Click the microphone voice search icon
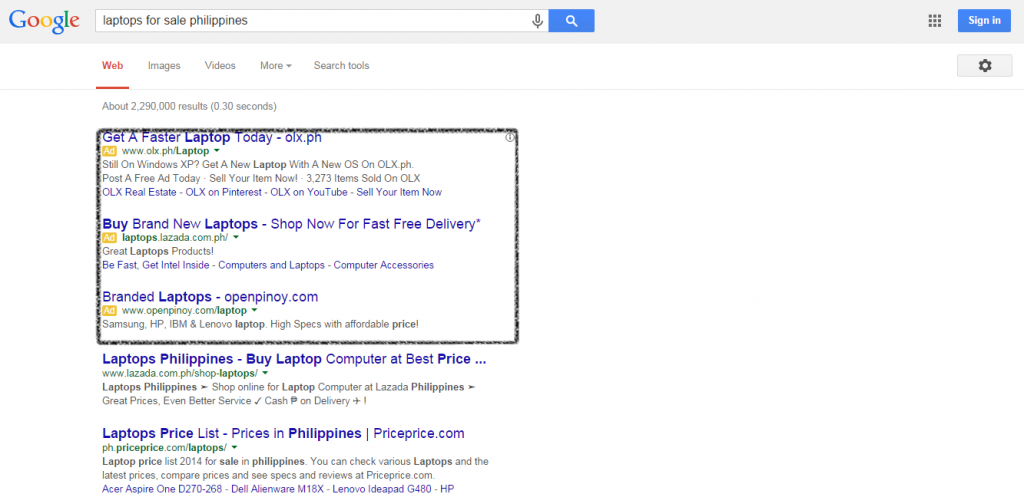The width and height of the screenshot is (1024, 494). pyautogui.click(x=537, y=21)
